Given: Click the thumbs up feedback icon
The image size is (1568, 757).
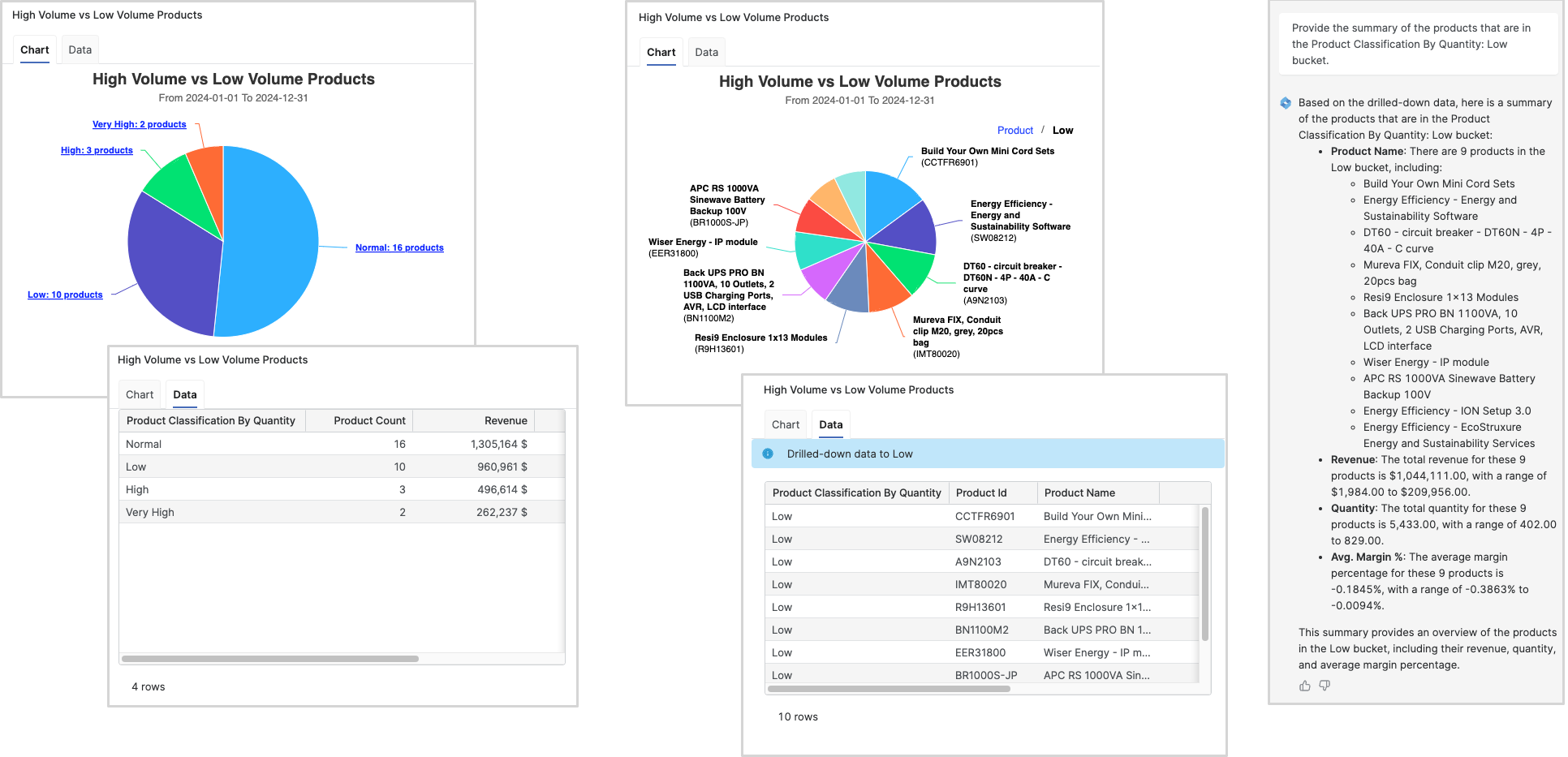Looking at the screenshot, I should 1305,686.
